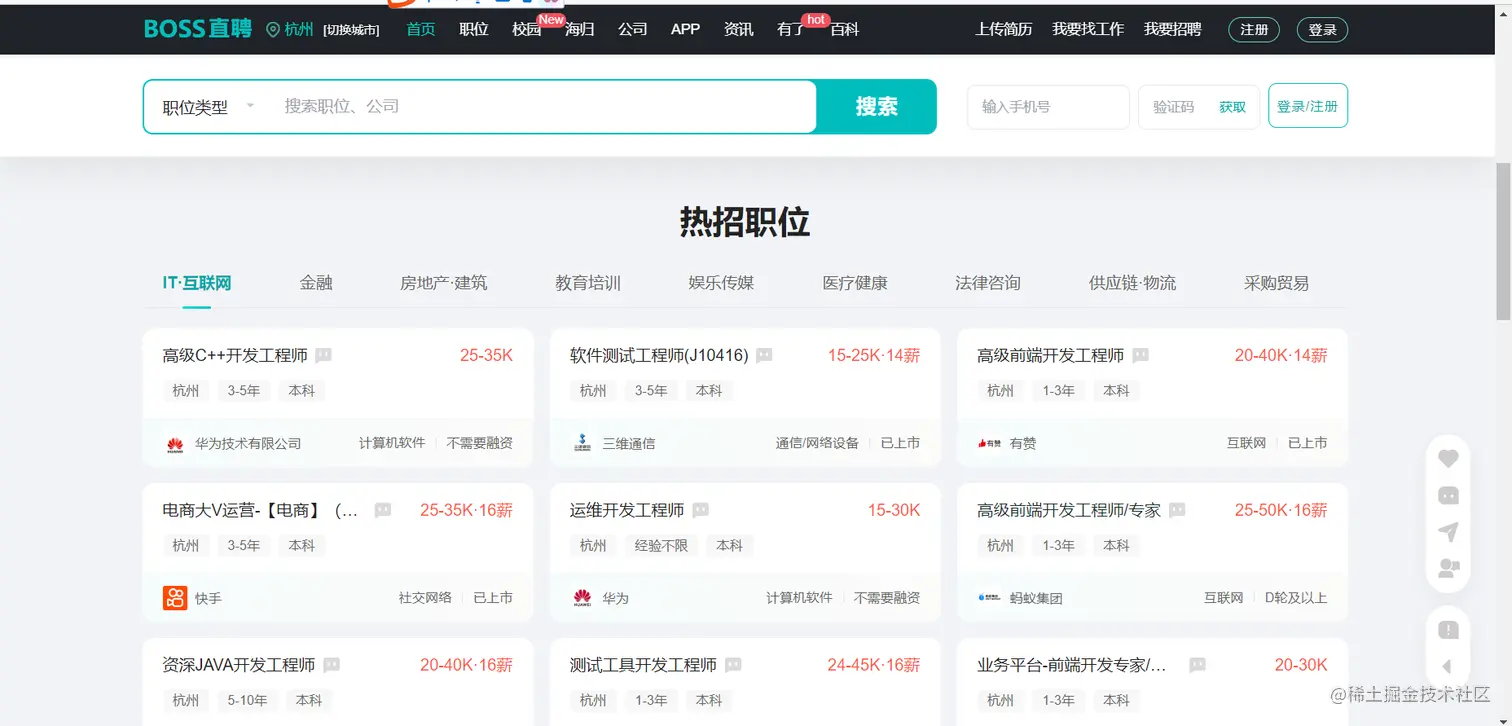This screenshot has width=1512, height=726.
Task: Click the location pin icon next to 杭州
Action: [273, 30]
